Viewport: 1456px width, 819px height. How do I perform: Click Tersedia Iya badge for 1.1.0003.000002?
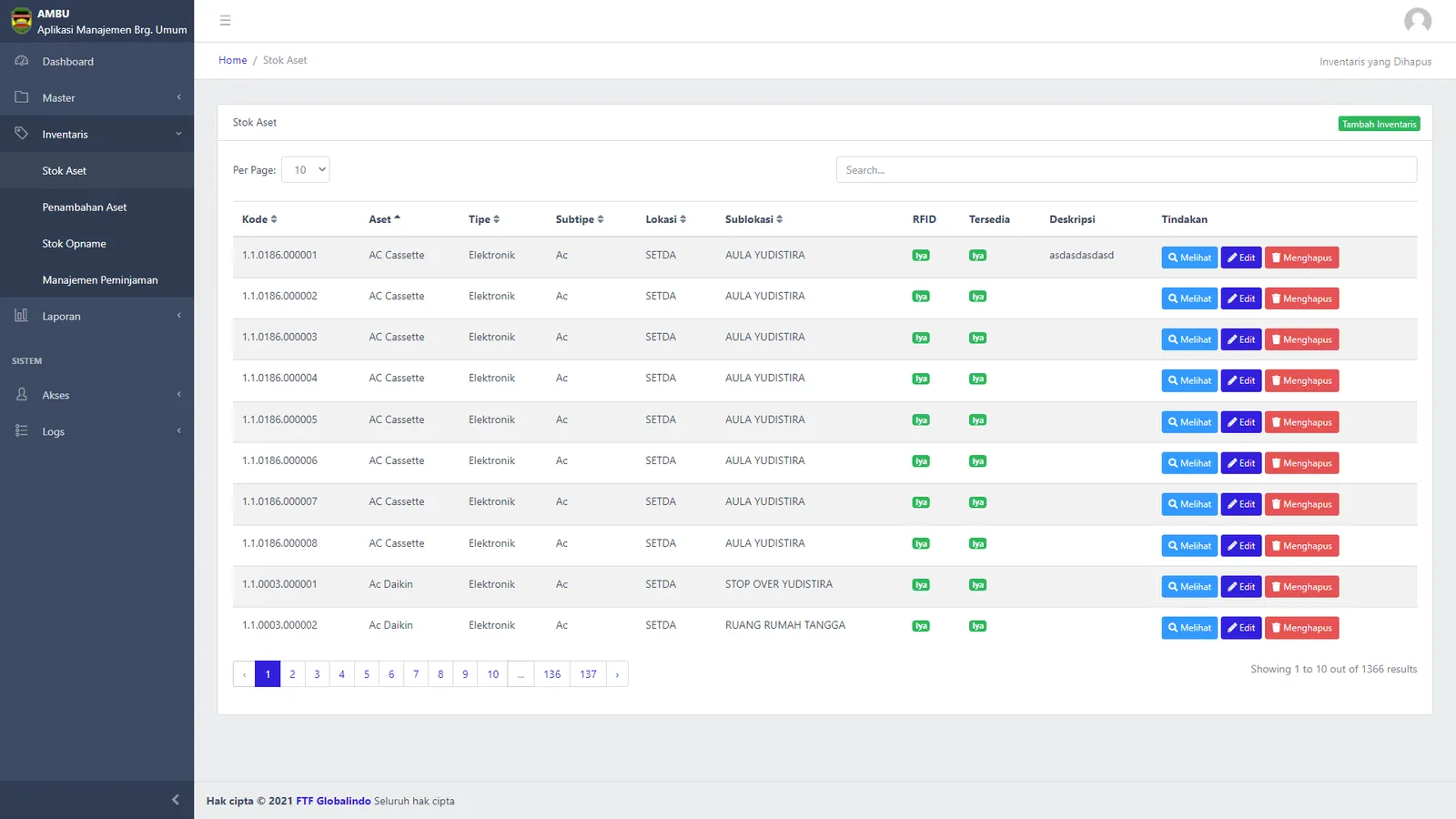point(977,626)
